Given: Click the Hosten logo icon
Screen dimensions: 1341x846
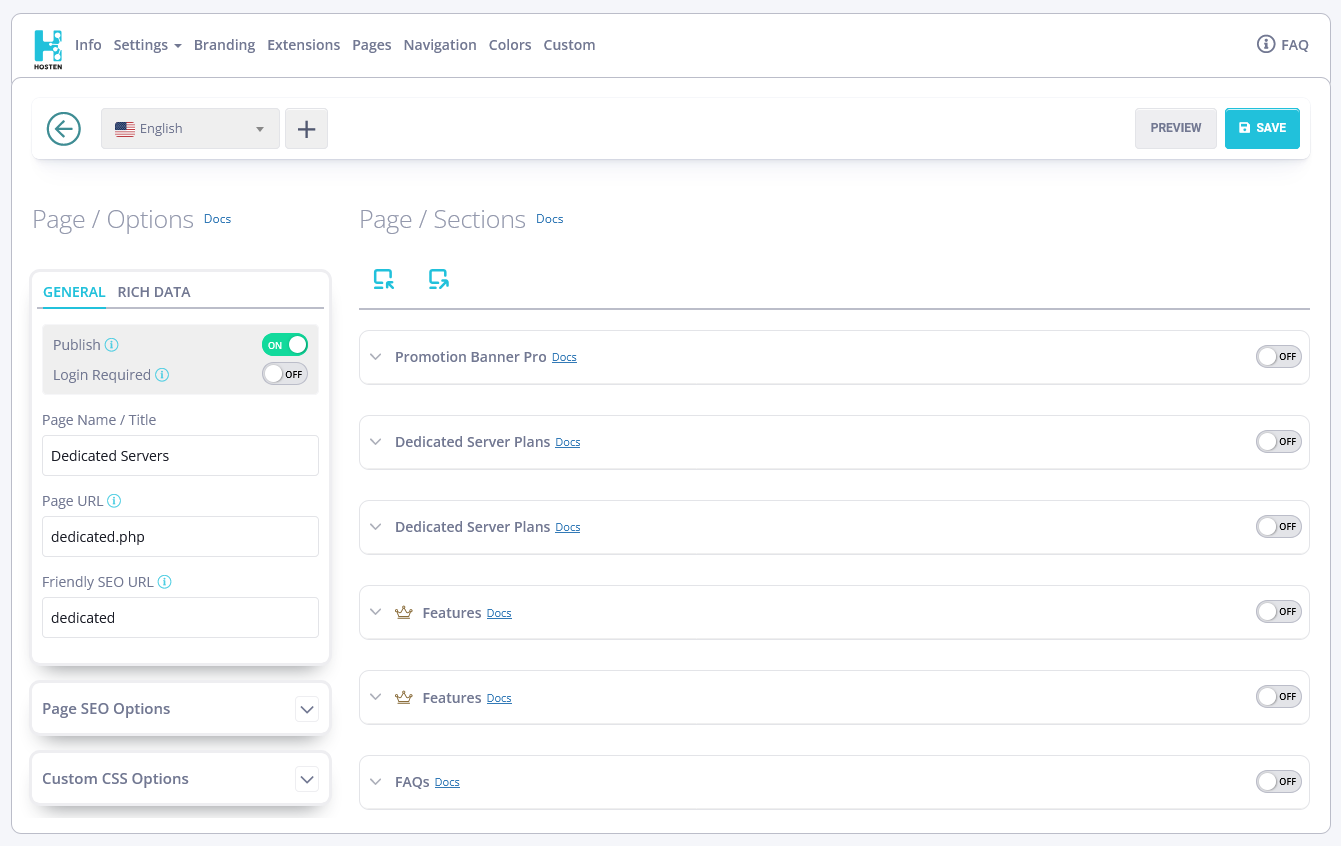Looking at the screenshot, I should point(47,47).
